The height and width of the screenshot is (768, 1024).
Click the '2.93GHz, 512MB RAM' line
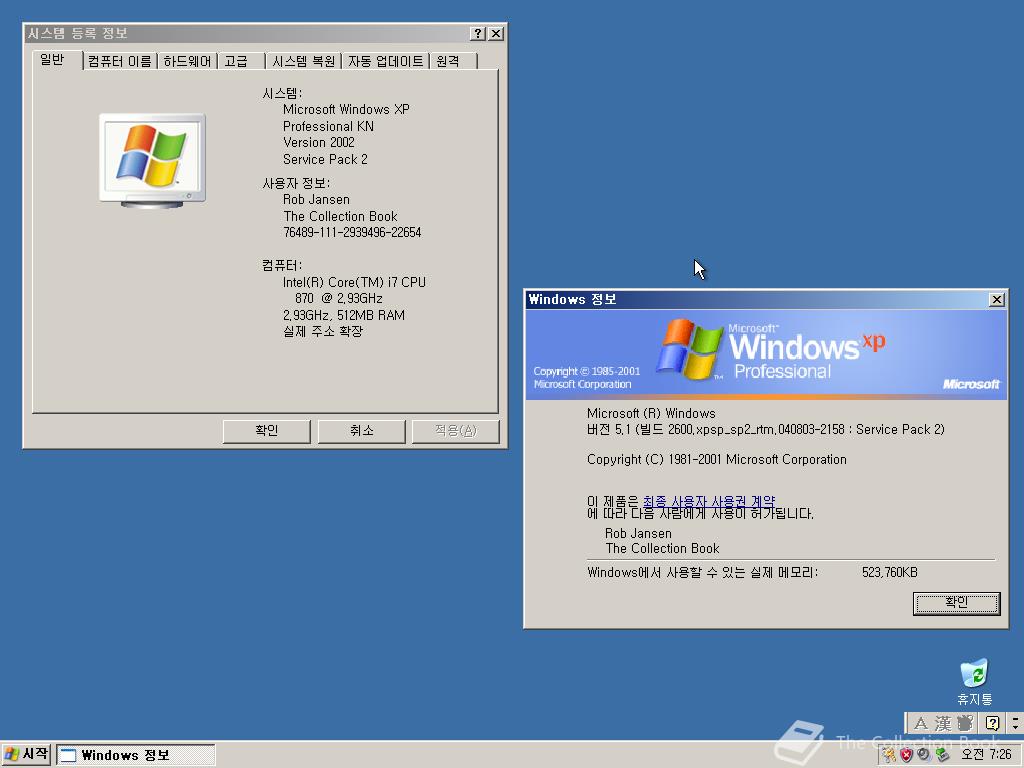click(x=344, y=315)
